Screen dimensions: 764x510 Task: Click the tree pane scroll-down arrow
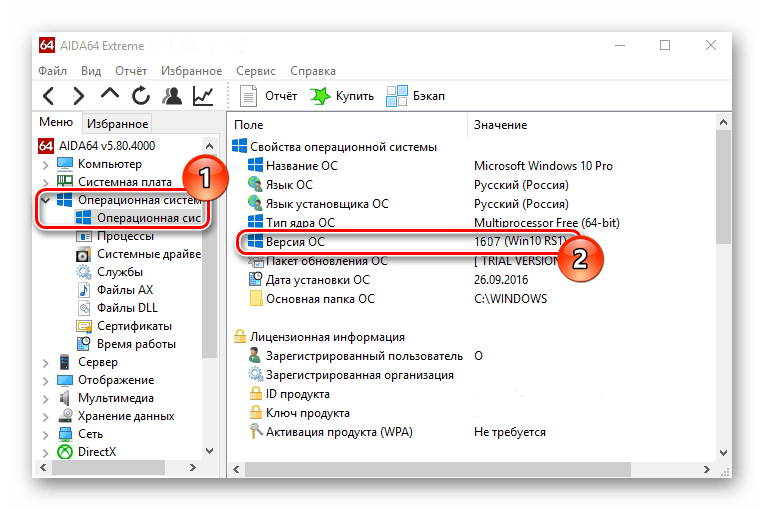[x=210, y=451]
